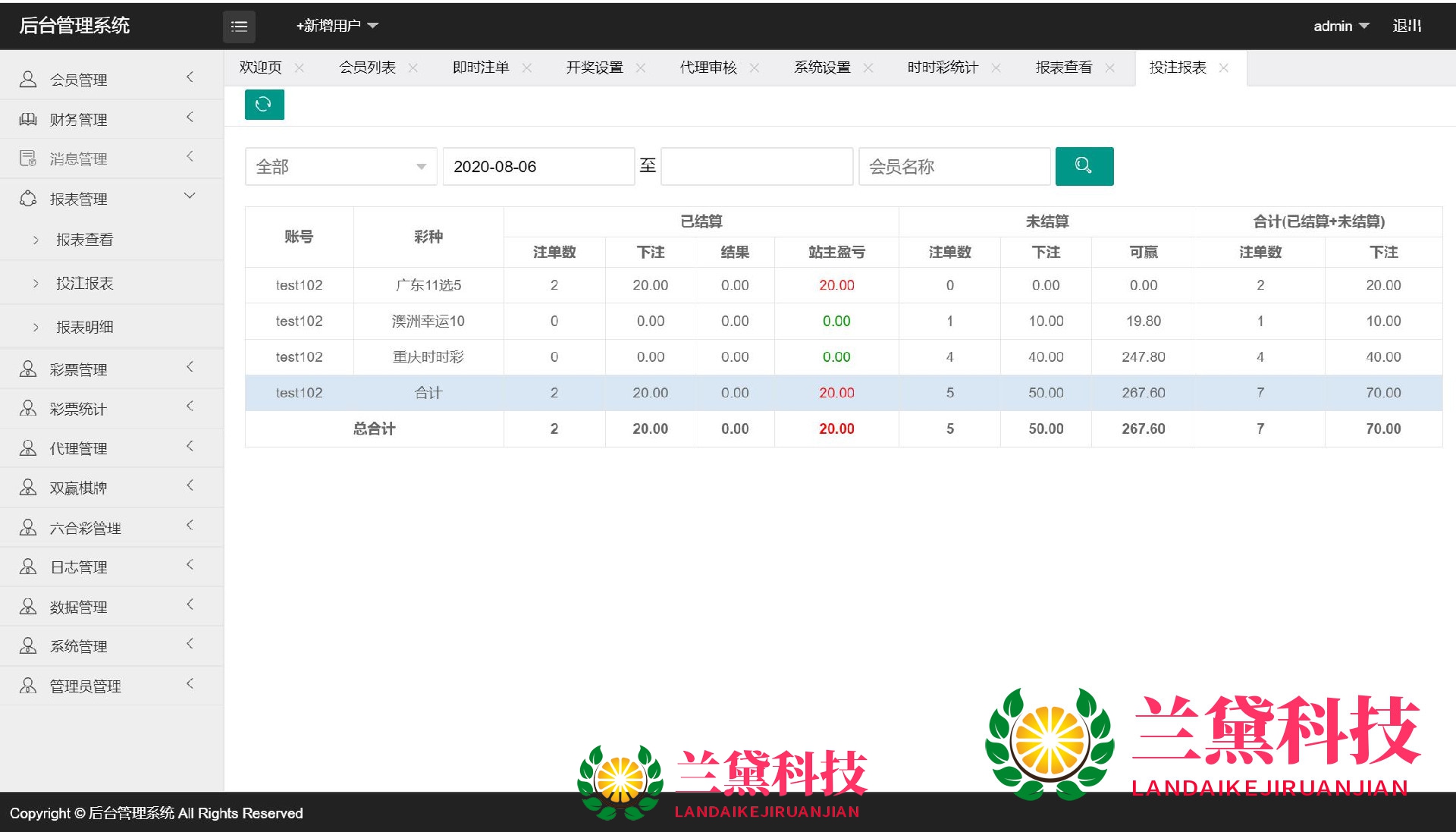
Task: Click the 财务管理 book icon
Action: click(28, 119)
